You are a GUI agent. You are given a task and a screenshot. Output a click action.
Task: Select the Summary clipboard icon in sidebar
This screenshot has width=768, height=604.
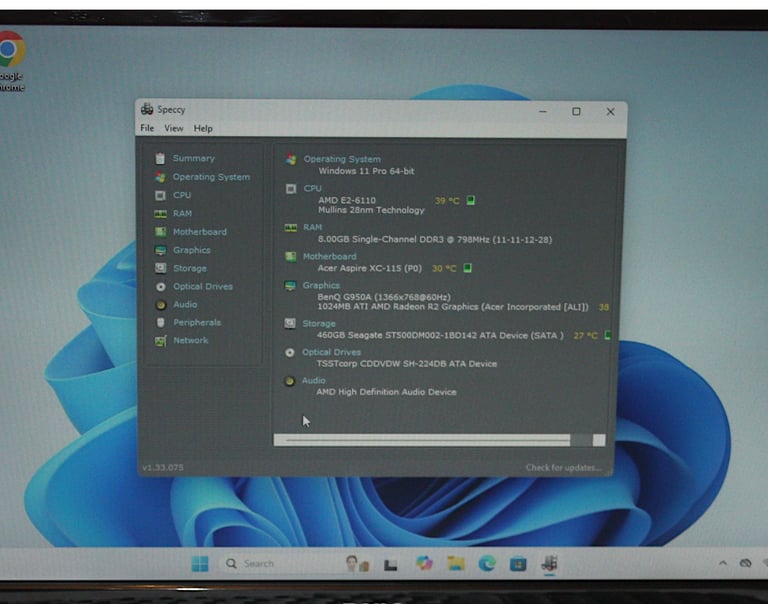pyautogui.click(x=160, y=158)
